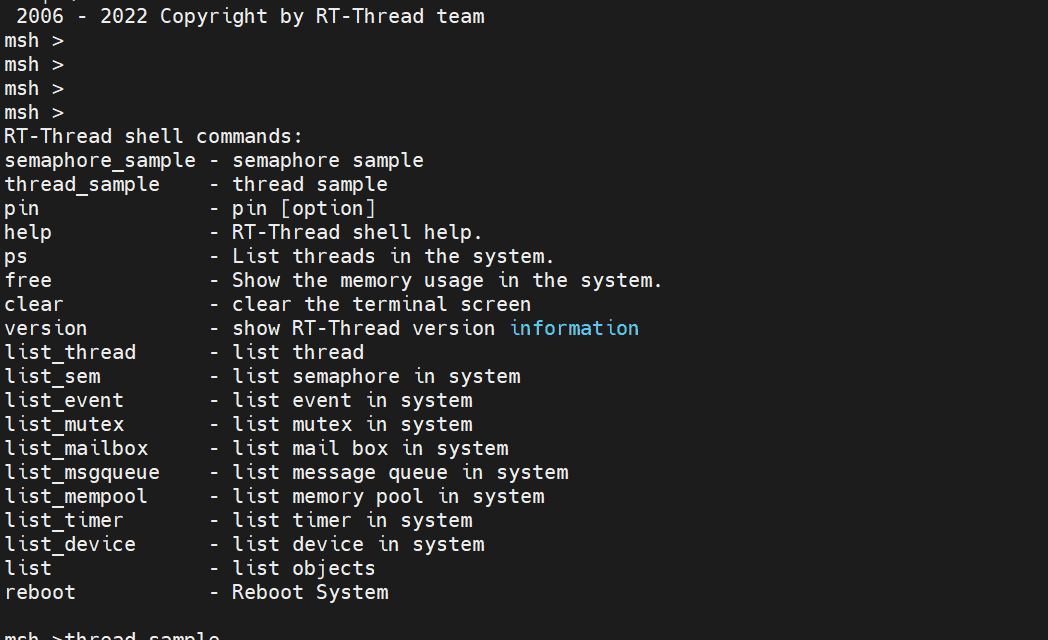Image resolution: width=1048 pixels, height=640 pixels.
Task: Click the list_sem command name
Action: [52, 376]
